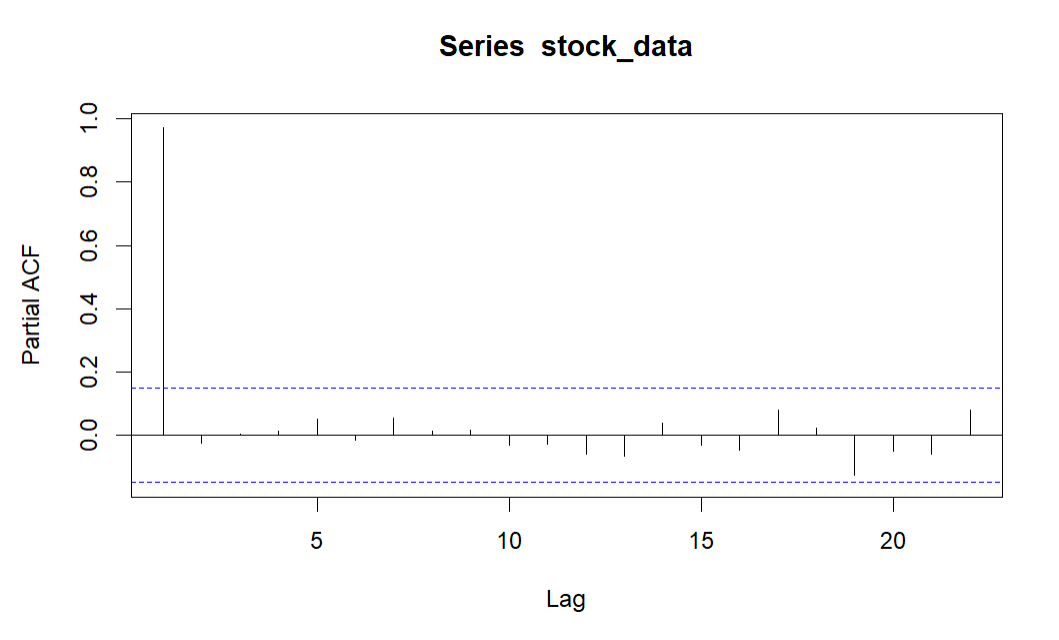Click the y-axis tick label 1.0
The height and width of the screenshot is (640, 1059).
point(89,118)
